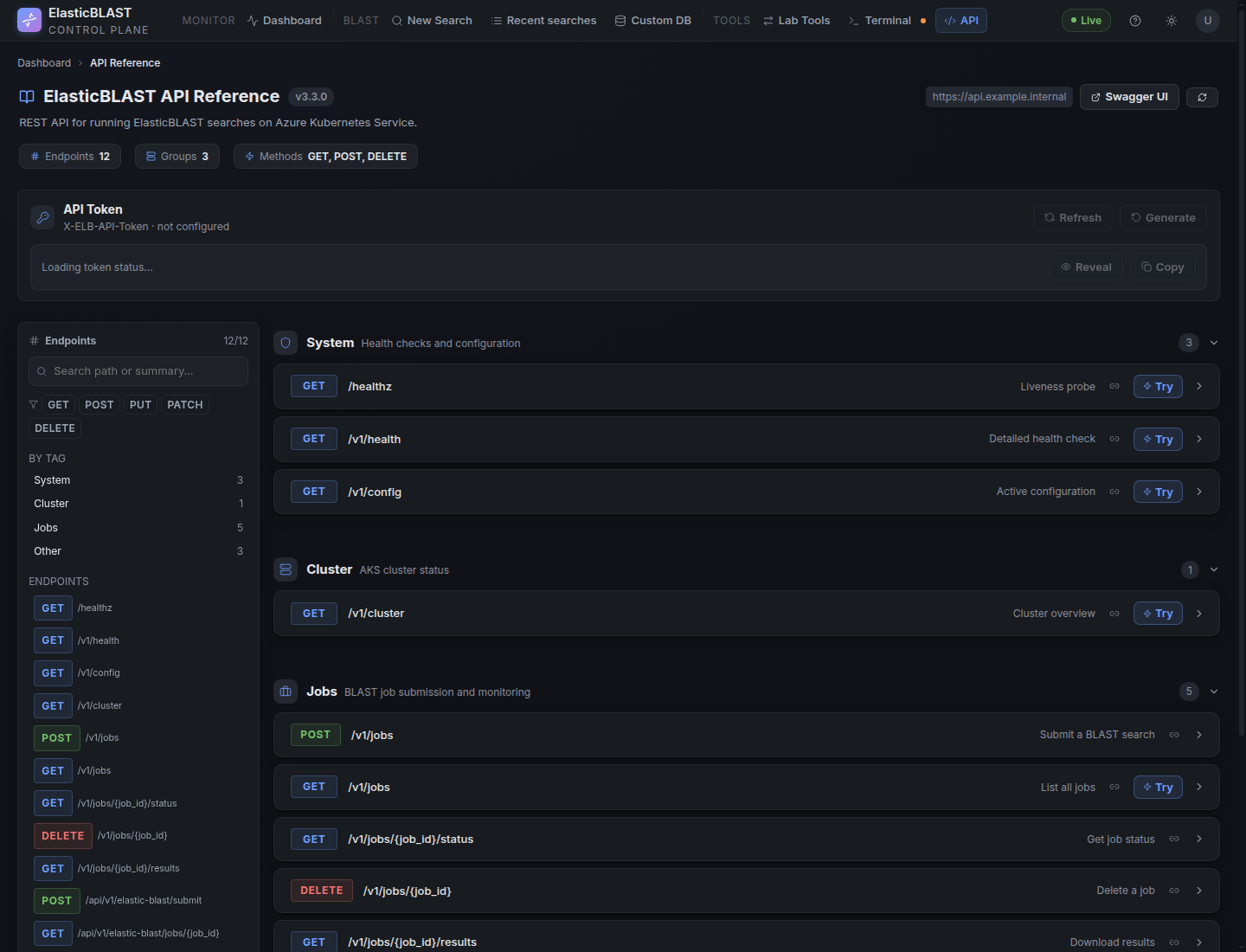Try the /healthz endpoint
Screen dimensions: 1246x952
click(x=1158, y=387)
